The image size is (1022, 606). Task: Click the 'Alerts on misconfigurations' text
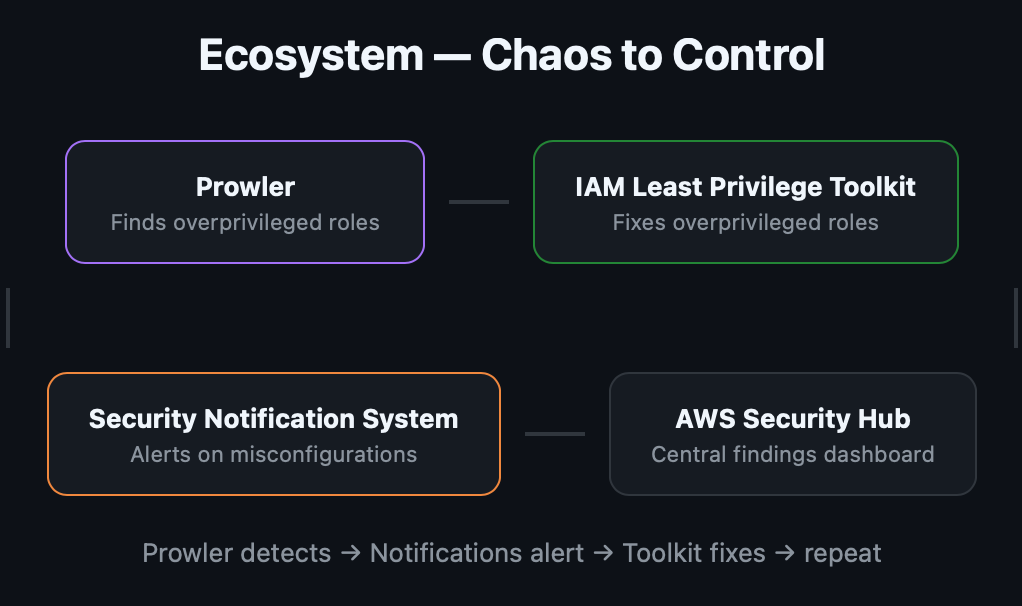click(x=273, y=454)
